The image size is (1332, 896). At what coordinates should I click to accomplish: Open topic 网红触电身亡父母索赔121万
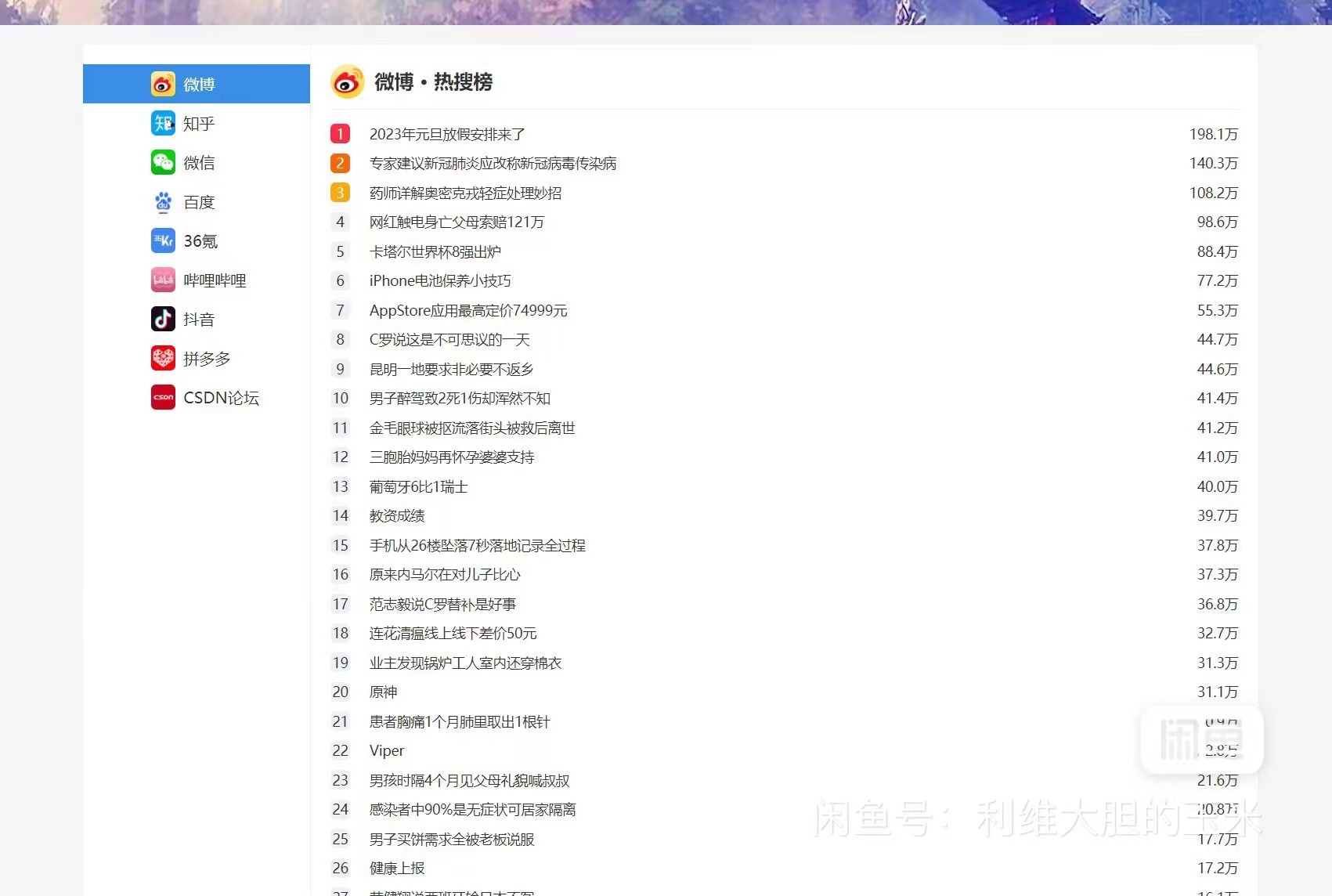(457, 222)
